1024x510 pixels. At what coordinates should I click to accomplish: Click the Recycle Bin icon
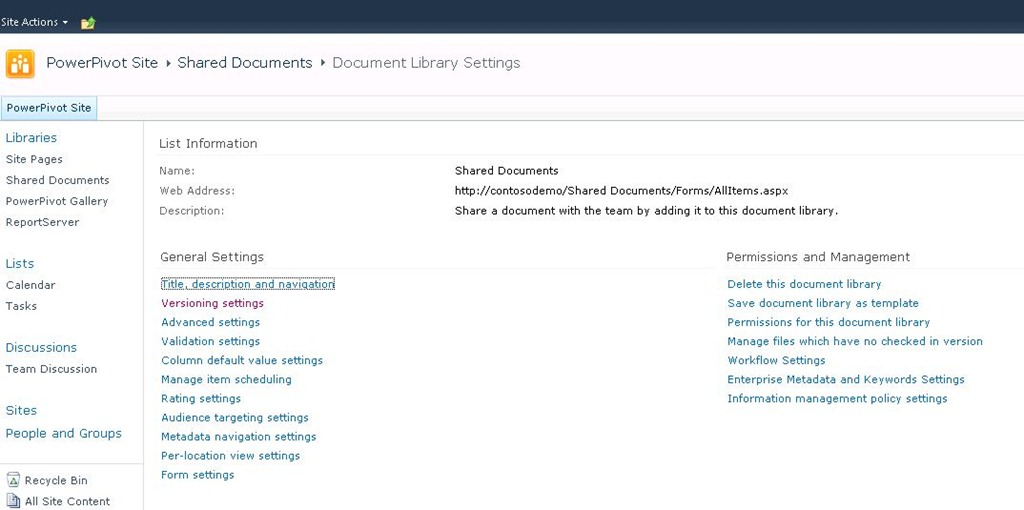click(x=13, y=480)
